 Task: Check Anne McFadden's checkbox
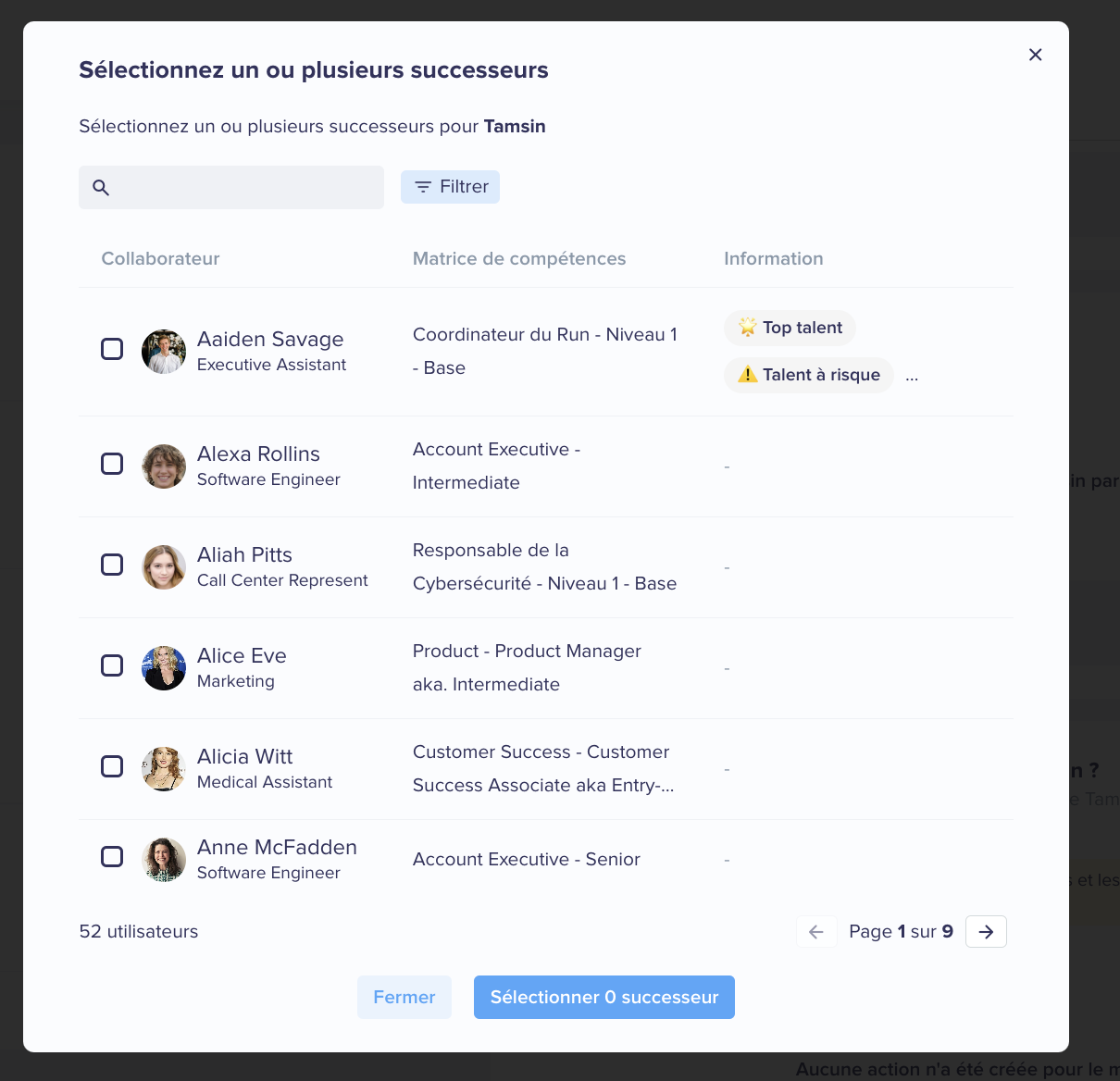112,857
